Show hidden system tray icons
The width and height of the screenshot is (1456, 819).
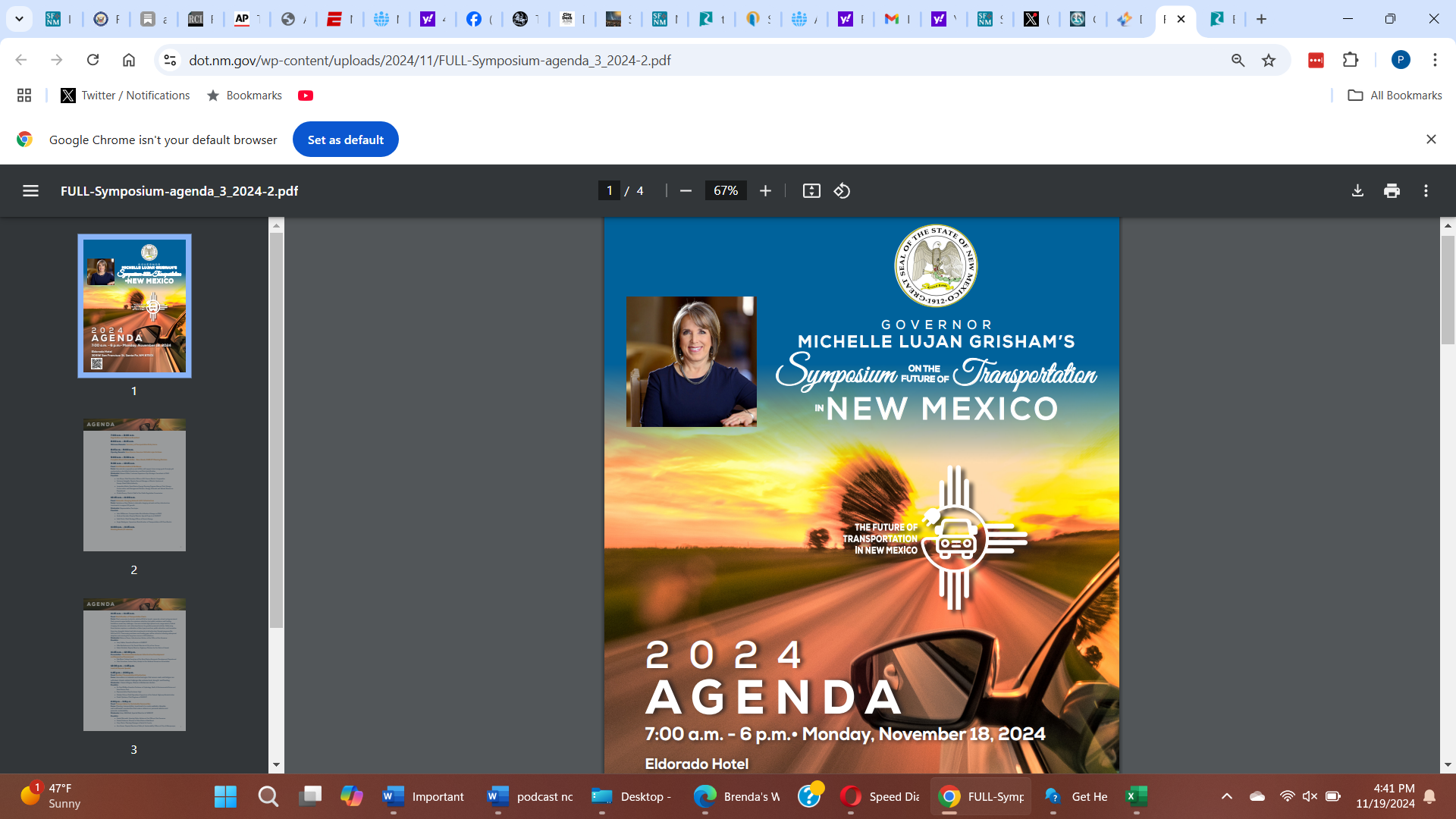tap(1226, 796)
